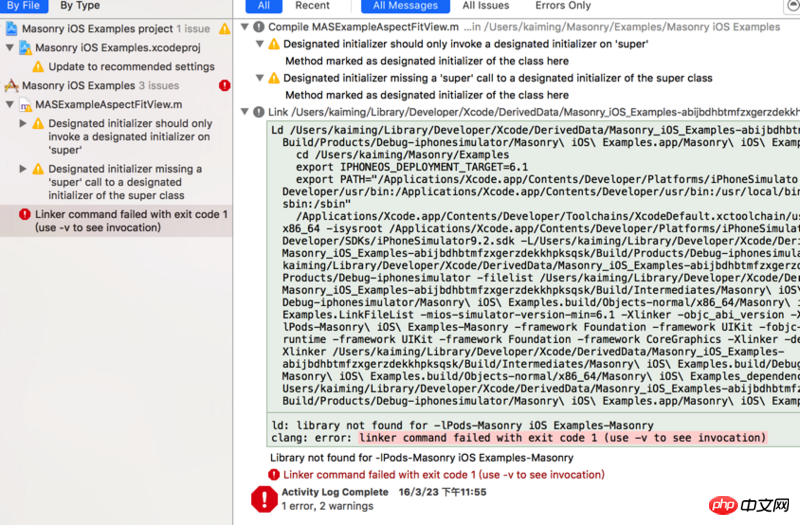Select Update to recommended settings warning

coord(131,66)
